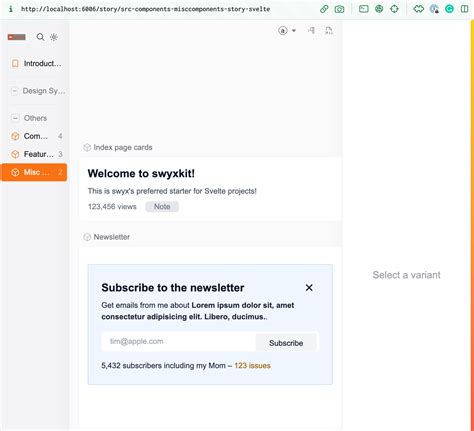474x431 pixels.
Task: Click the crosshair inspect icon in browser toolbar
Action: click(x=394, y=9)
